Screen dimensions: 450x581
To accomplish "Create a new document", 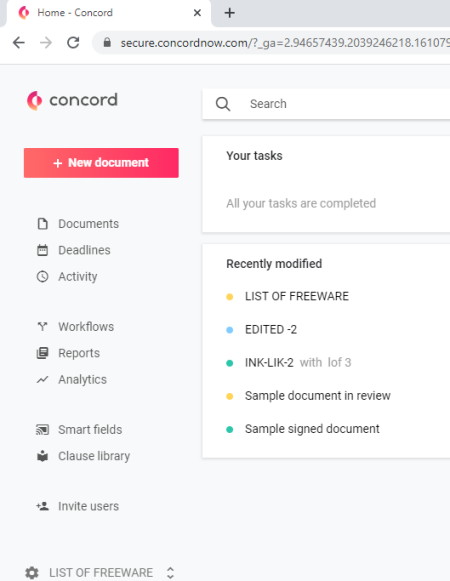I will click(101, 163).
